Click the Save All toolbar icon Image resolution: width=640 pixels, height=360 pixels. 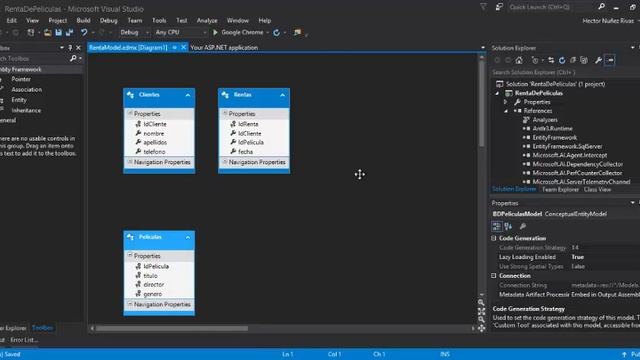pos(69,32)
